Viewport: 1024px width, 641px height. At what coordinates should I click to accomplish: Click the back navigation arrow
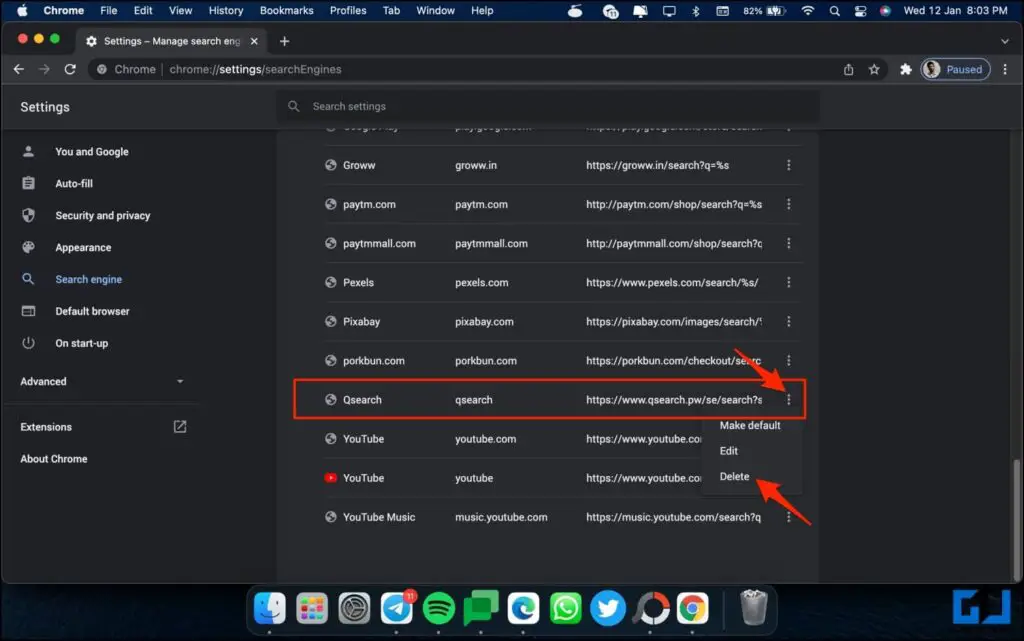click(x=19, y=69)
